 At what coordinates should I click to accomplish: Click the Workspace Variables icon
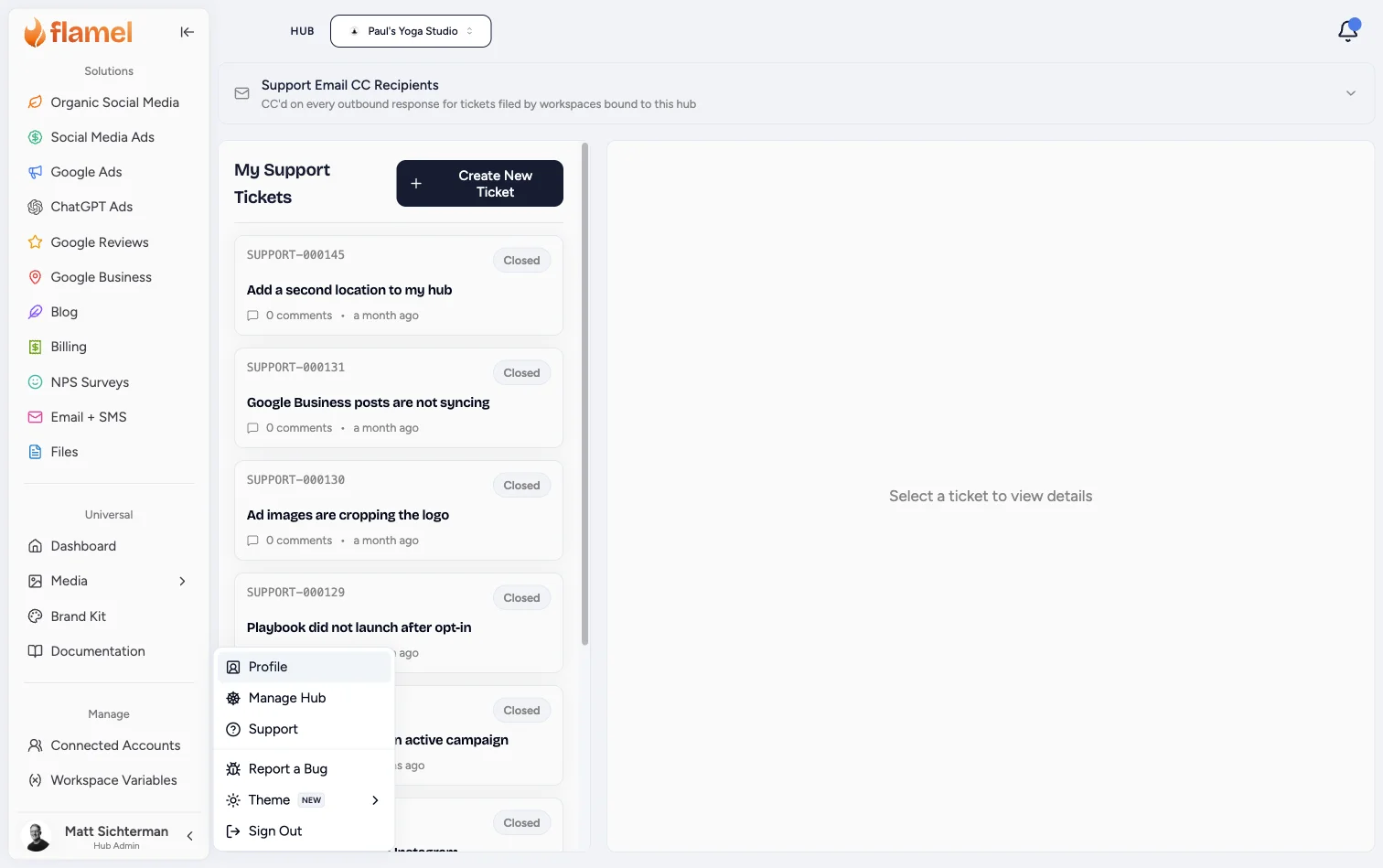click(35, 780)
